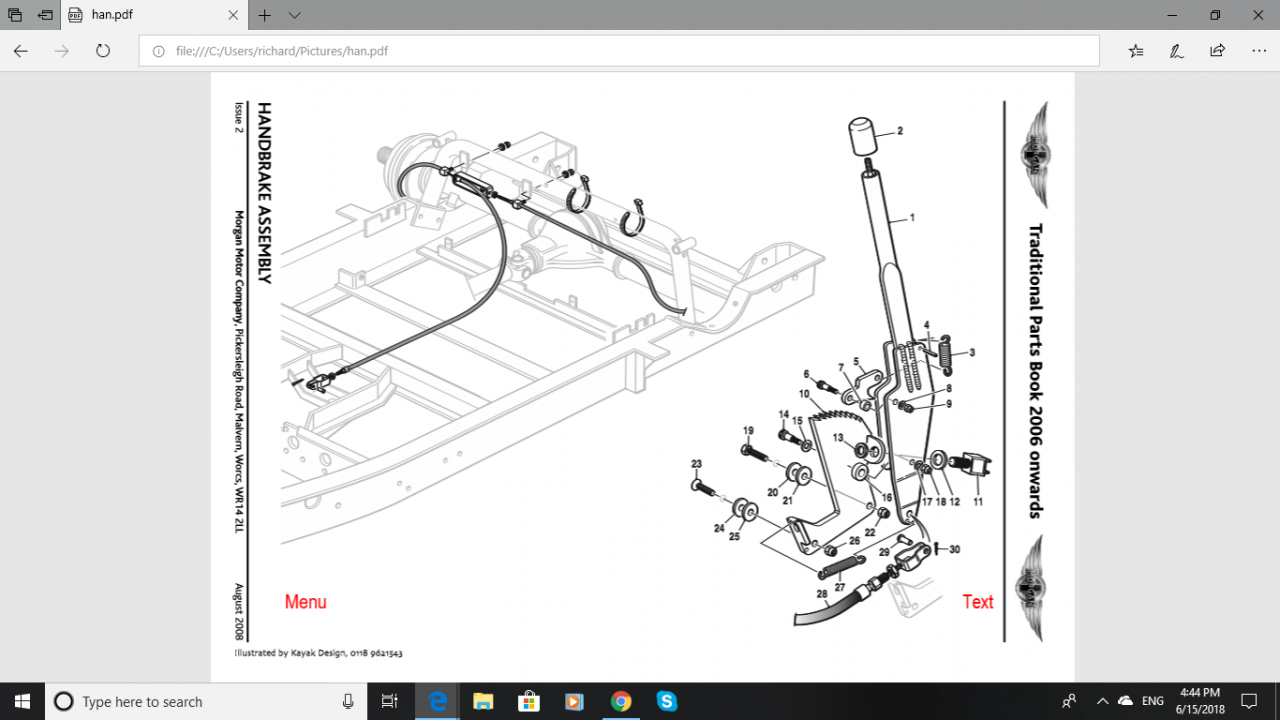Open the tabs you've set aside
Viewport: 1280px width, 720px height.
tap(15, 15)
